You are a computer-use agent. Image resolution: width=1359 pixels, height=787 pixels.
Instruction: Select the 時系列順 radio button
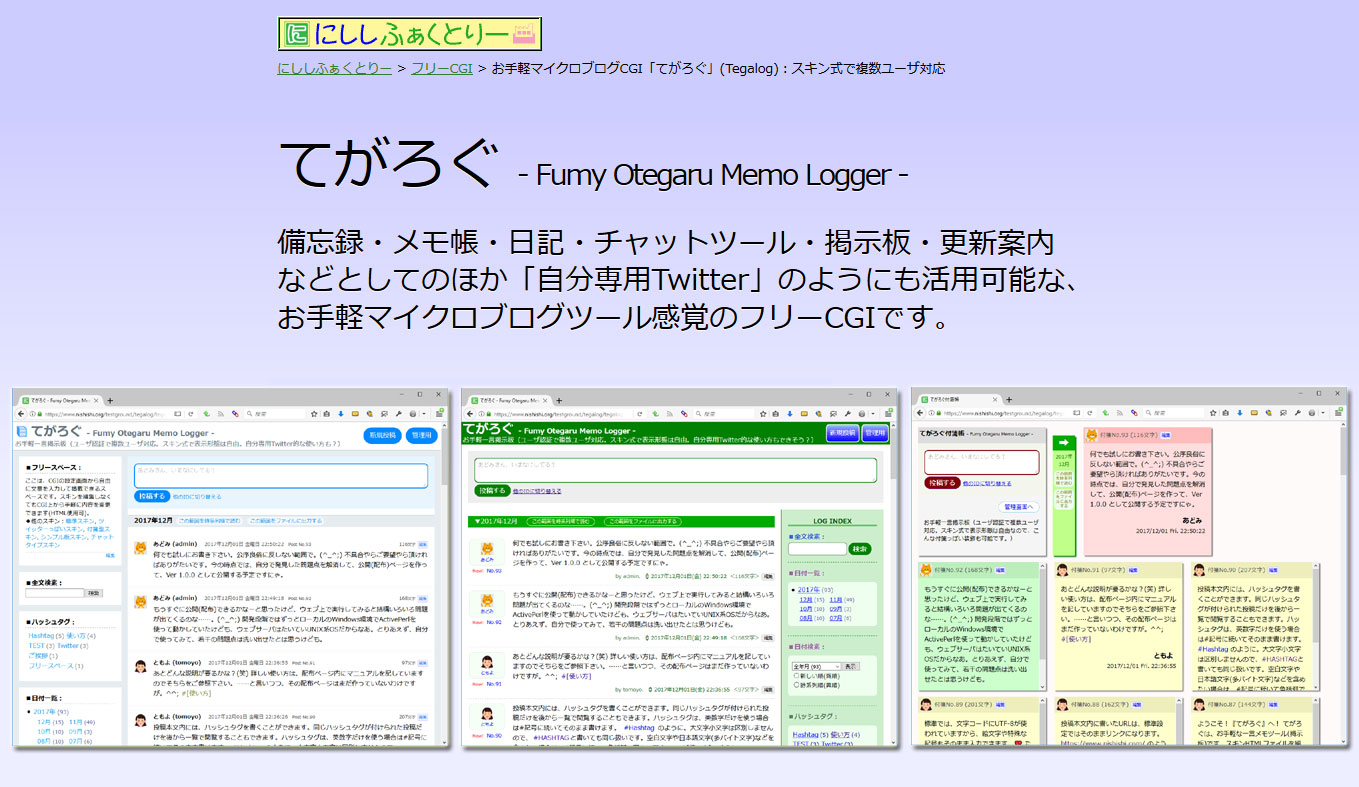click(795, 686)
